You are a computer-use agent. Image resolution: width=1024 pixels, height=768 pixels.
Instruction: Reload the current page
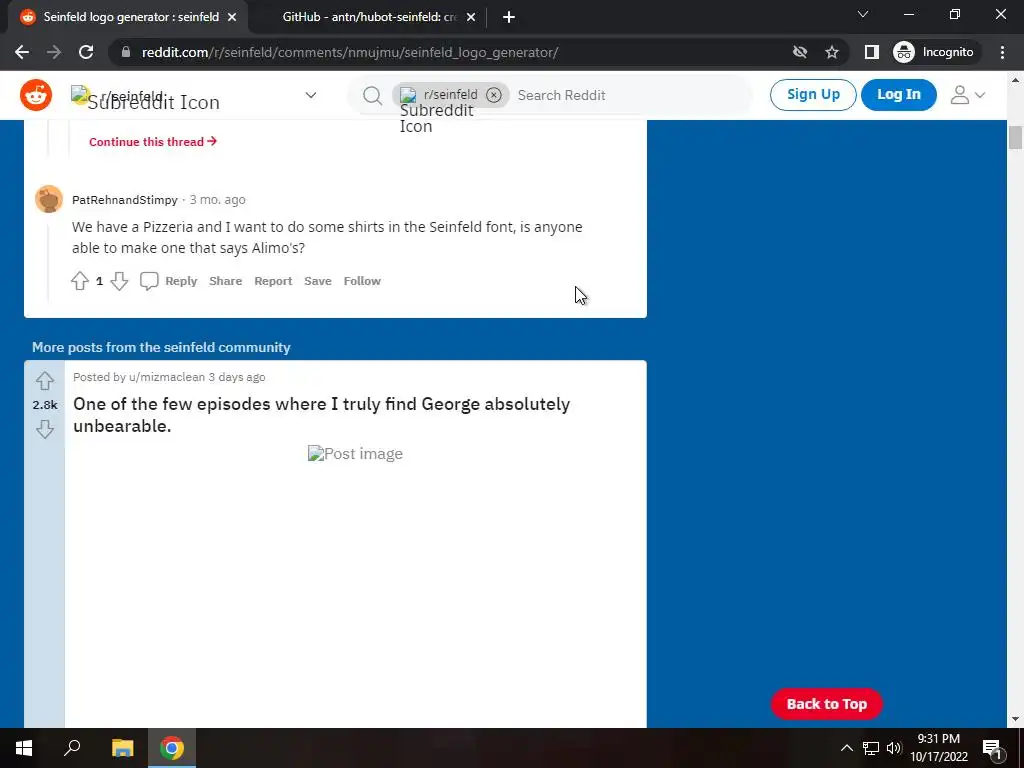coord(86,52)
